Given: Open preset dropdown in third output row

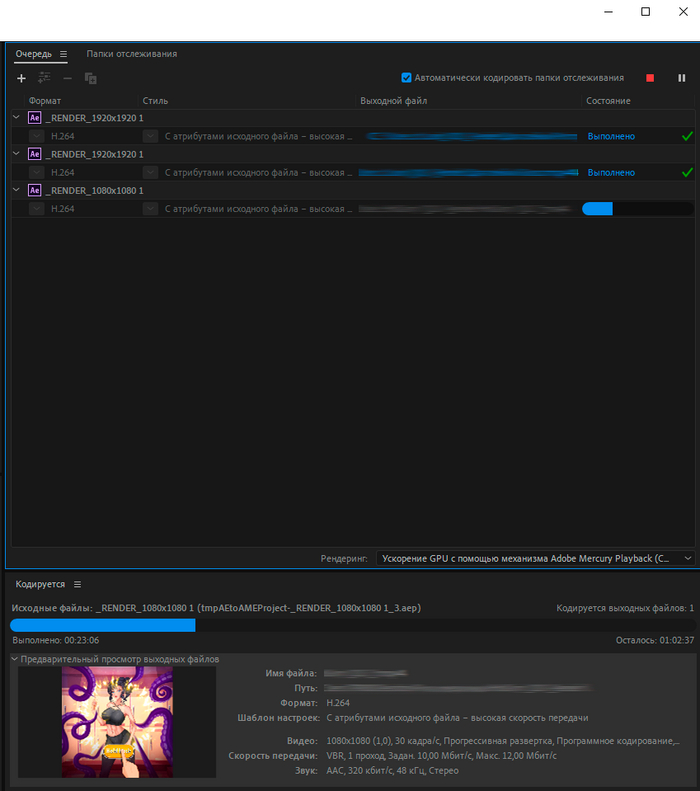Looking at the screenshot, I should [x=150, y=209].
